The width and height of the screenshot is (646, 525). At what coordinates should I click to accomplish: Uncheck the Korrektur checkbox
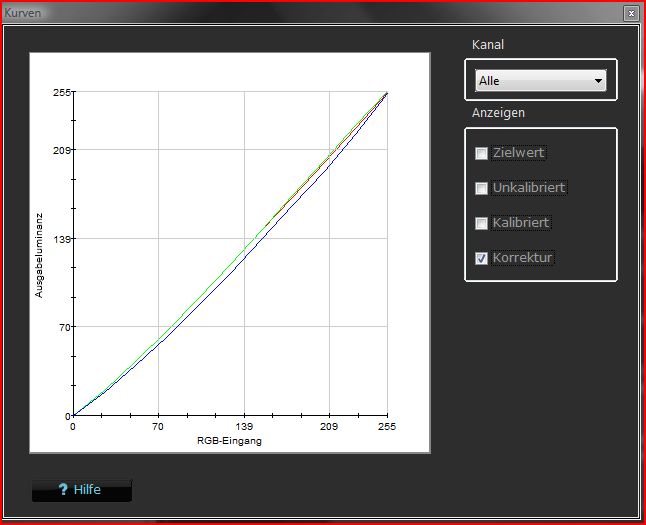point(482,258)
